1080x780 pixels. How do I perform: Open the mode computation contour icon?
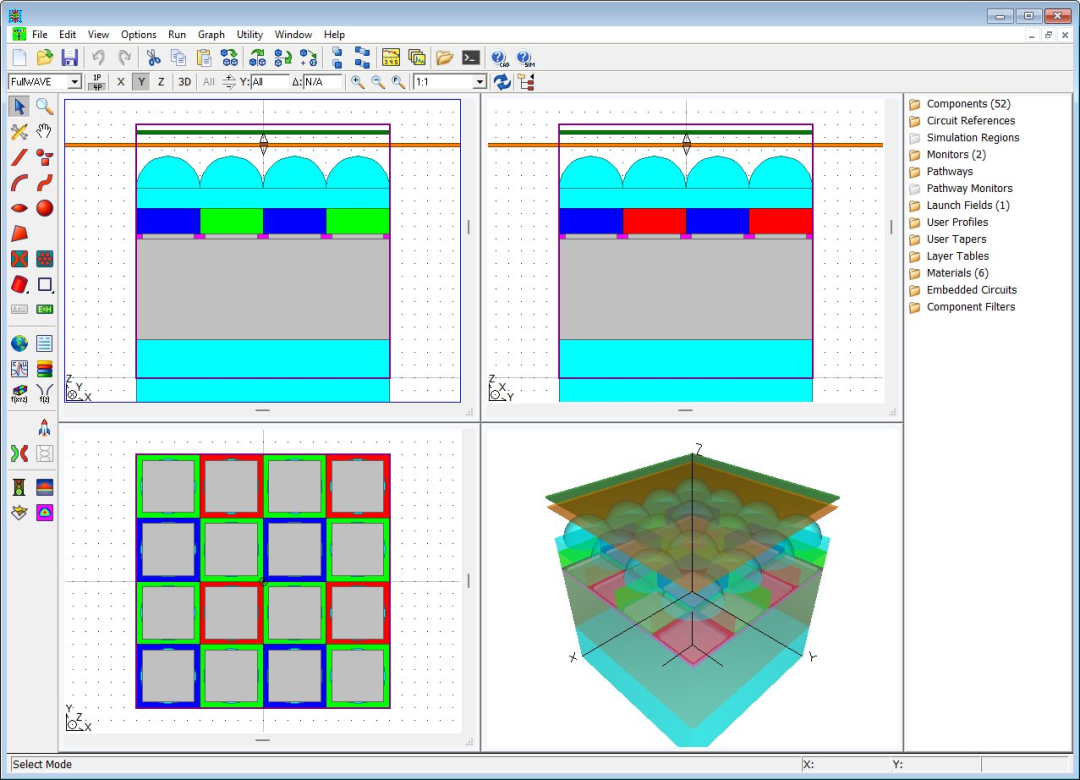coord(45,513)
